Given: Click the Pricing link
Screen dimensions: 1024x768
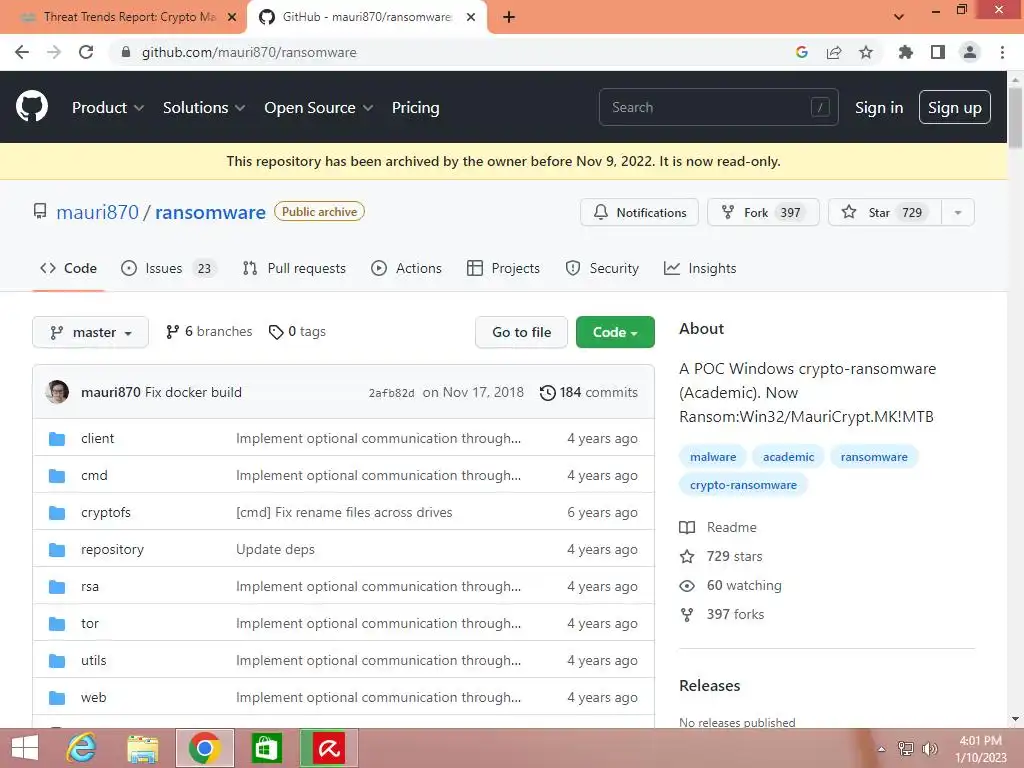Looking at the screenshot, I should pos(415,108).
